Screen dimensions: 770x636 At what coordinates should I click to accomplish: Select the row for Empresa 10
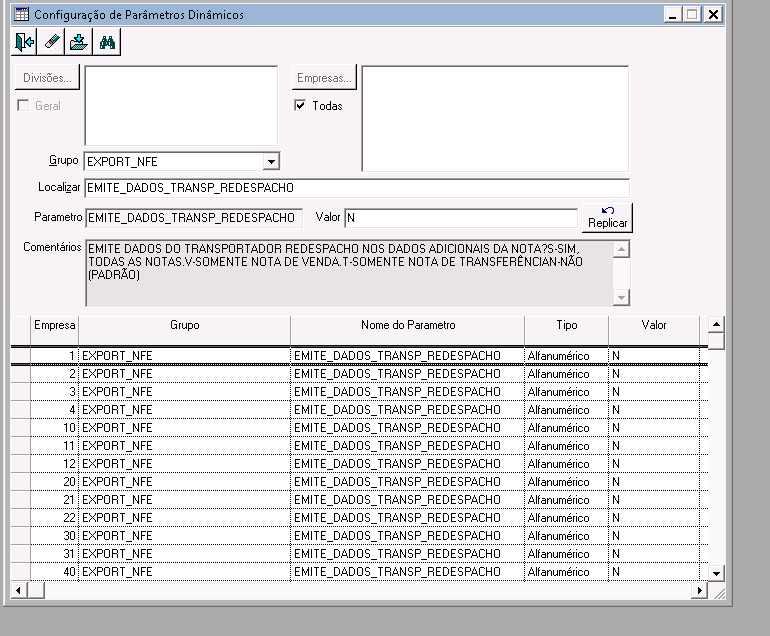click(359, 428)
